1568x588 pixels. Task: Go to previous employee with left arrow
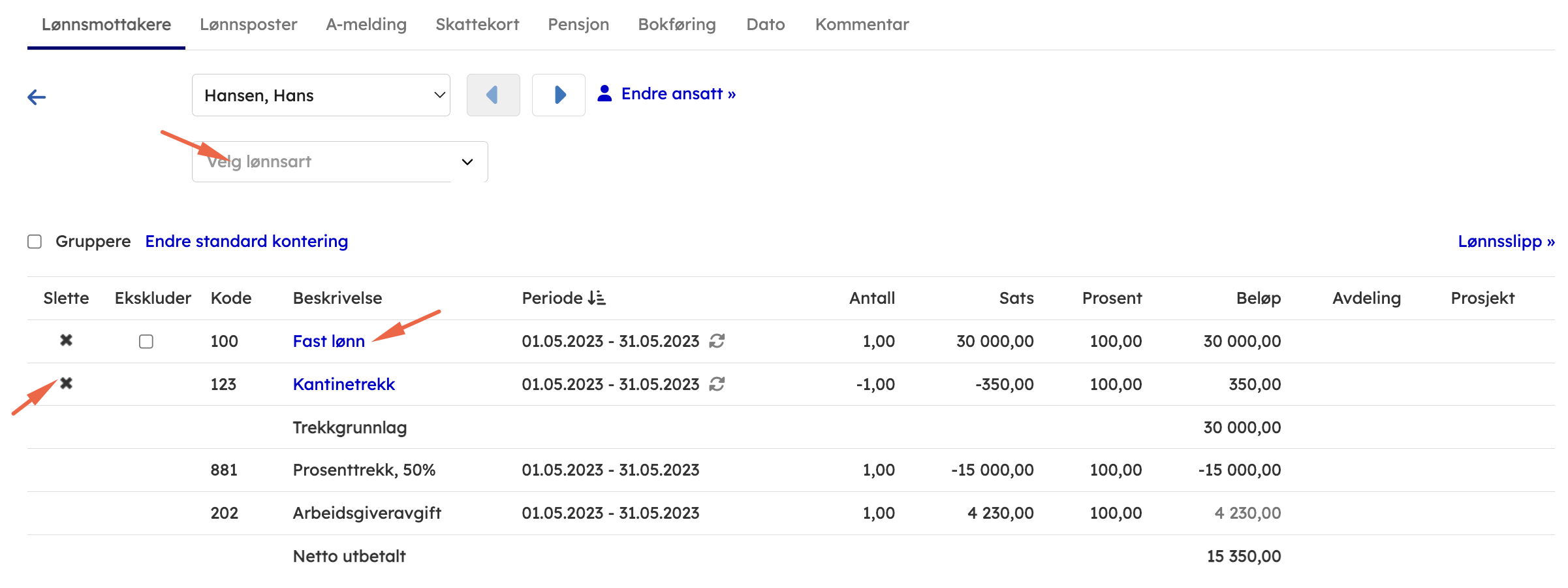coord(493,95)
